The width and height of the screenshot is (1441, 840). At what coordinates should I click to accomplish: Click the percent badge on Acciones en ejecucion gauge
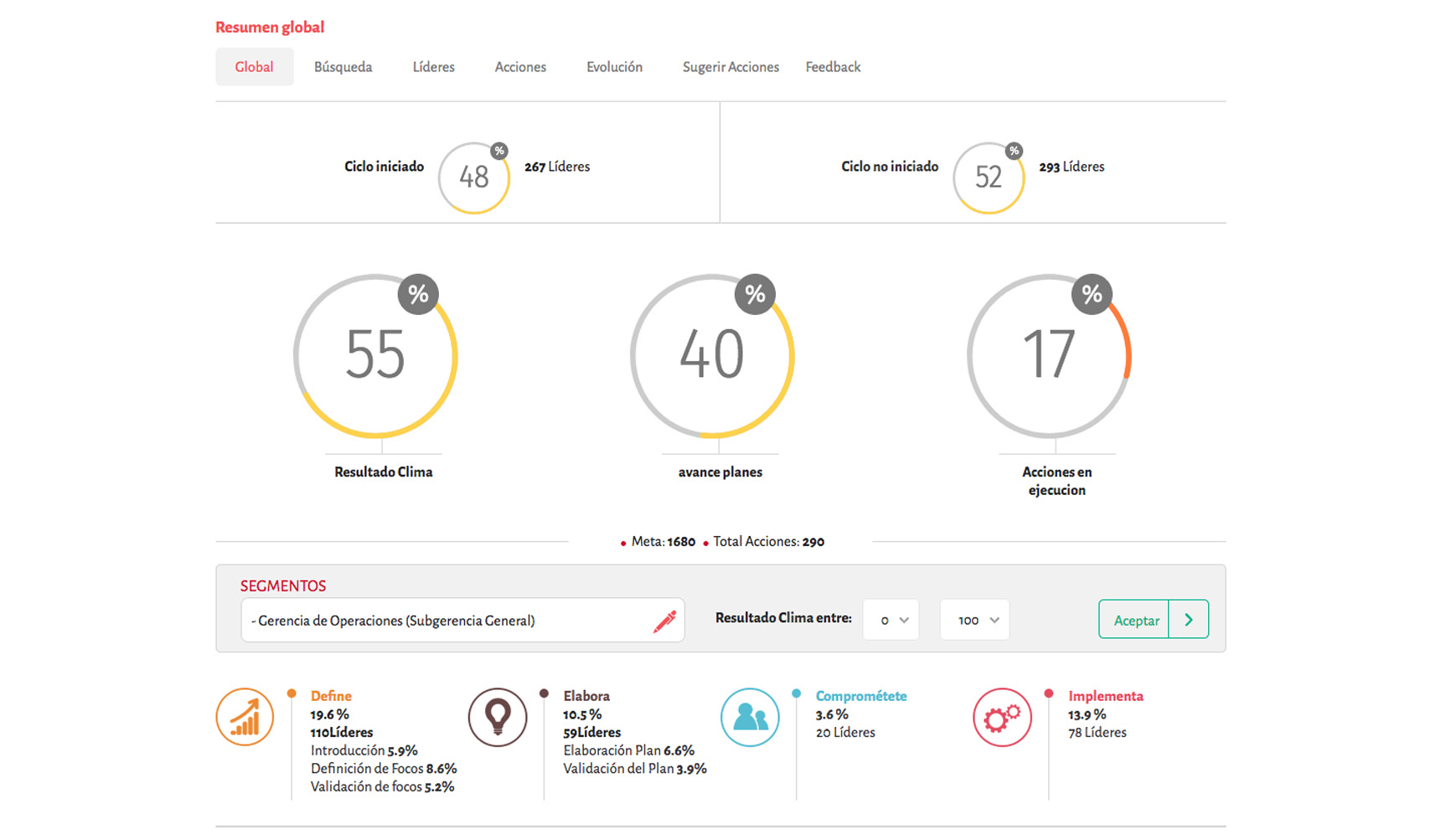1092,294
